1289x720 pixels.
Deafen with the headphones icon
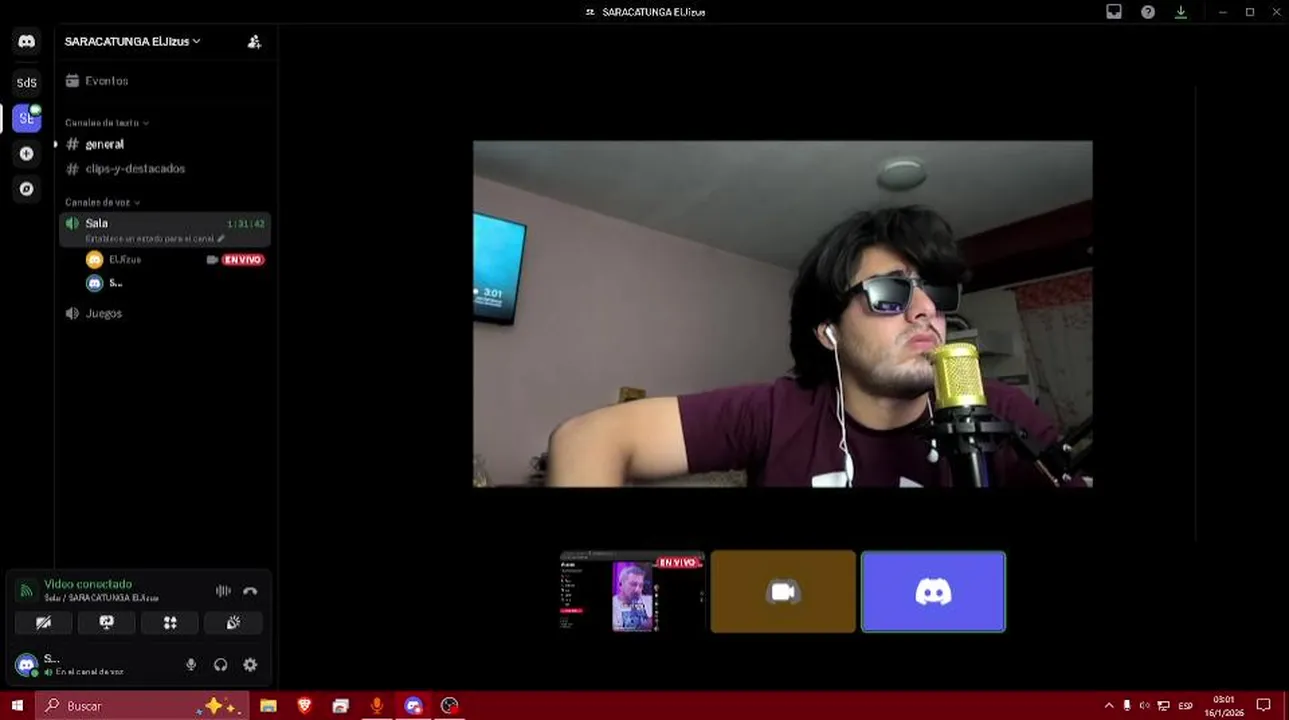click(x=221, y=665)
